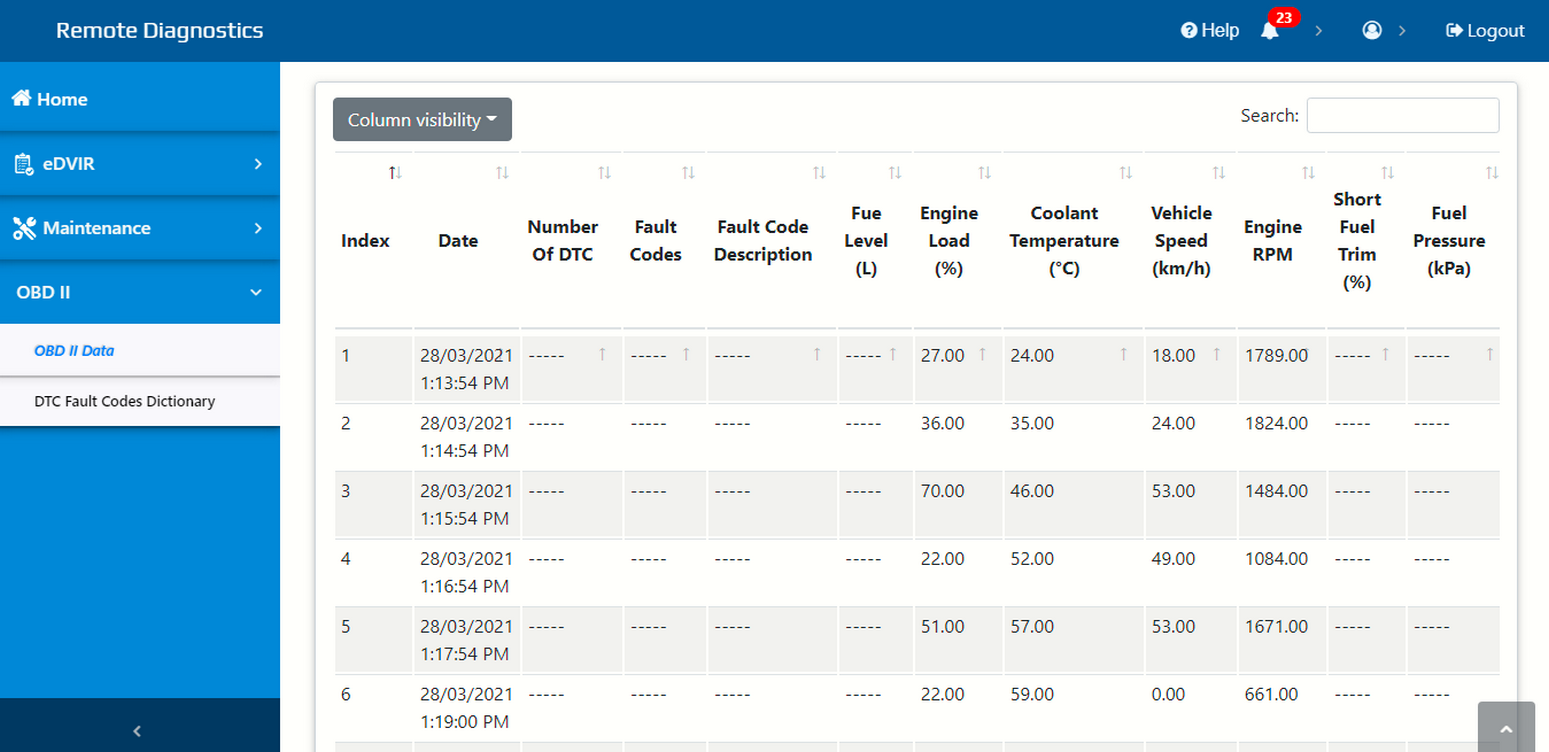Sort by Vehicle Speed column arrows
Viewport: 1549px width, 752px height.
[1218, 173]
